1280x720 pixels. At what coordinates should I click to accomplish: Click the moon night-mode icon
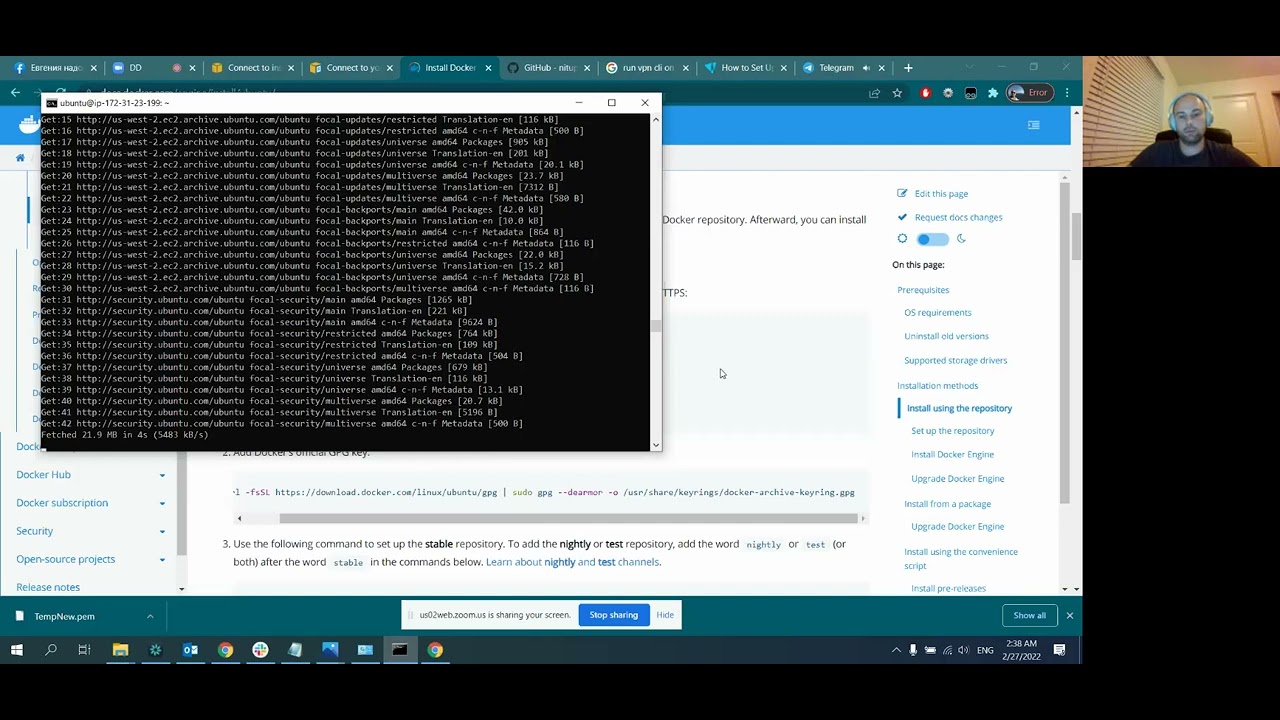click(x=961, y=239)
